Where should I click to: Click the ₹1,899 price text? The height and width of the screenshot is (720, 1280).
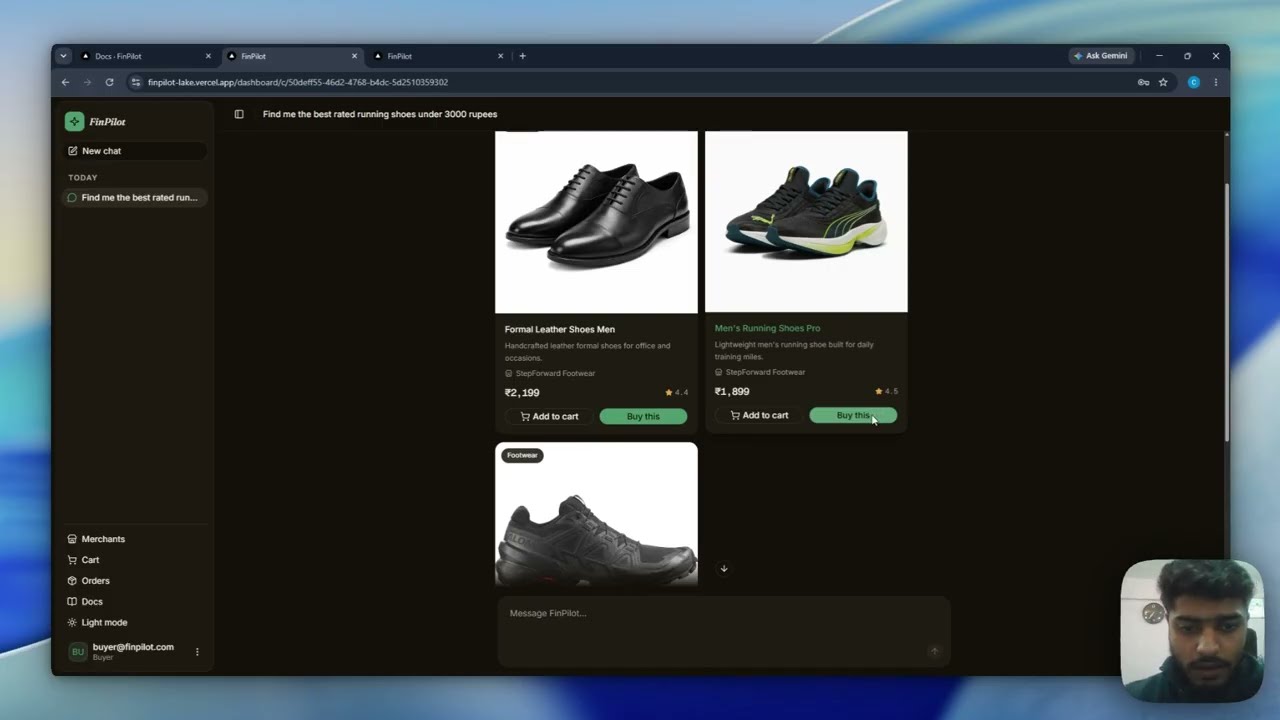point(732,392)
